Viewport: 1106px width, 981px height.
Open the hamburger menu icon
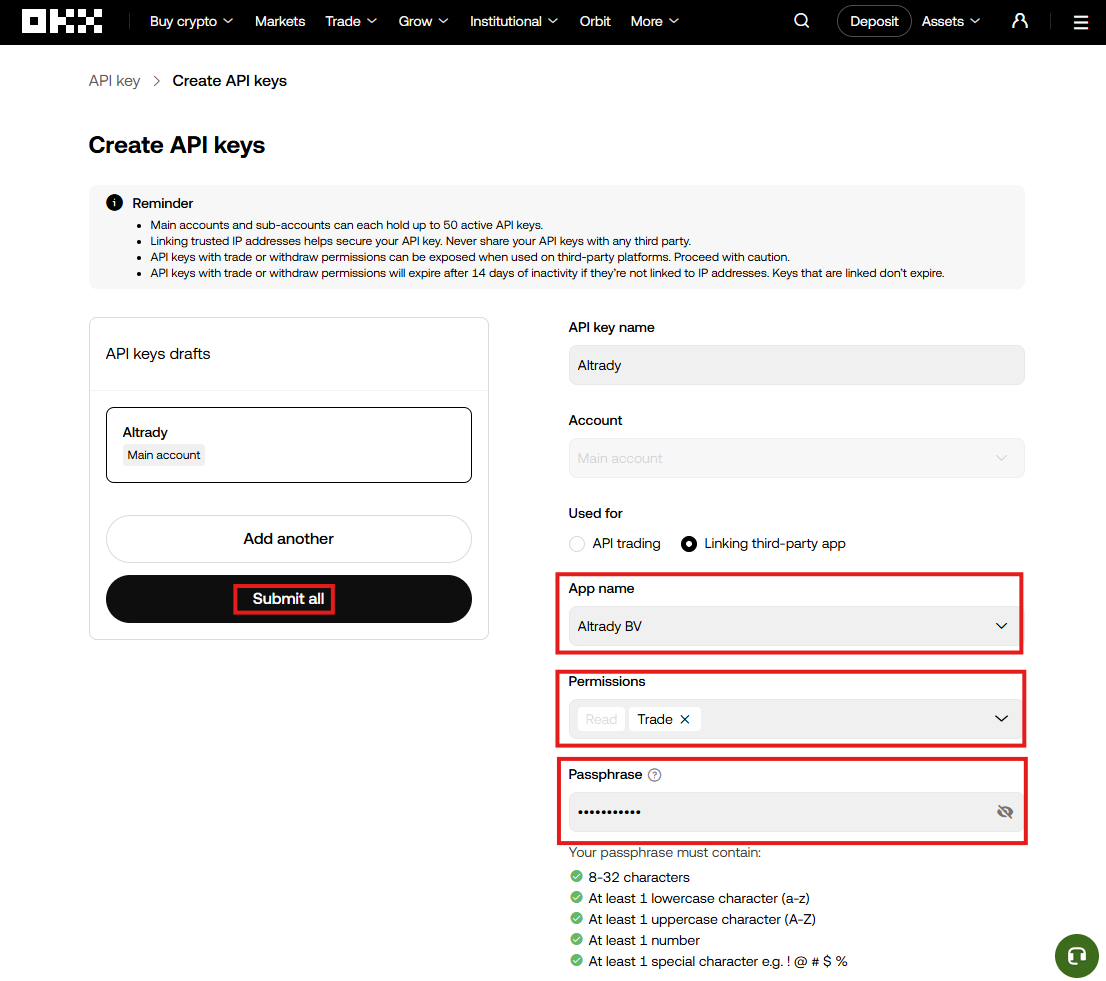1081,22
